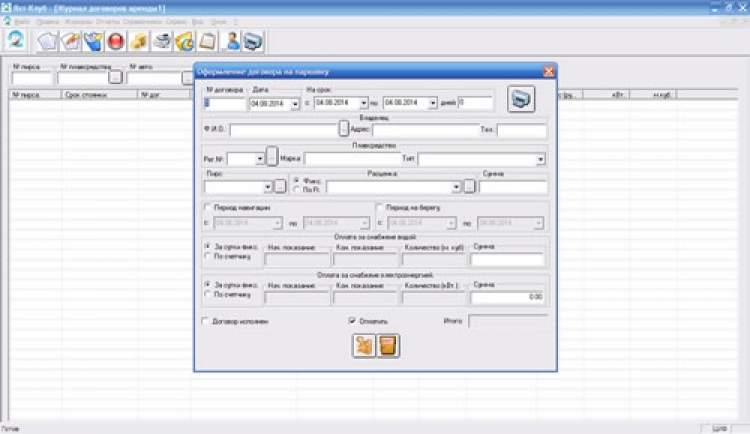Screen dimensions: 750x434
Task: Open the "Дата" date picker dropdown
Action: [x=295, y=103]
